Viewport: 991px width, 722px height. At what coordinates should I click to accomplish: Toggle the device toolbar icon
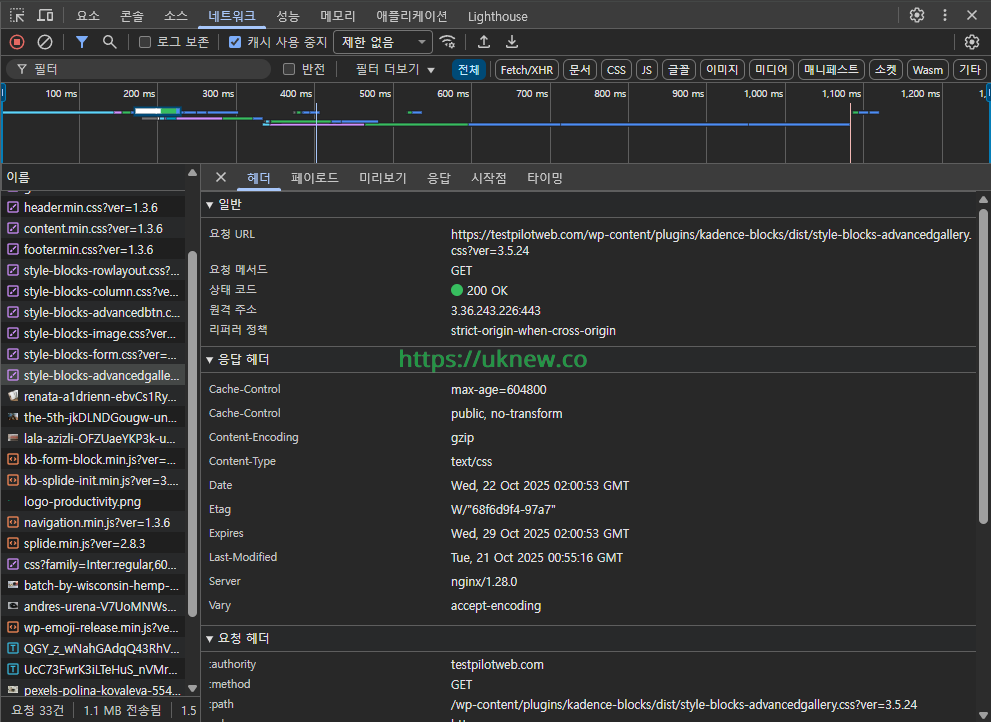click(46, 15)
